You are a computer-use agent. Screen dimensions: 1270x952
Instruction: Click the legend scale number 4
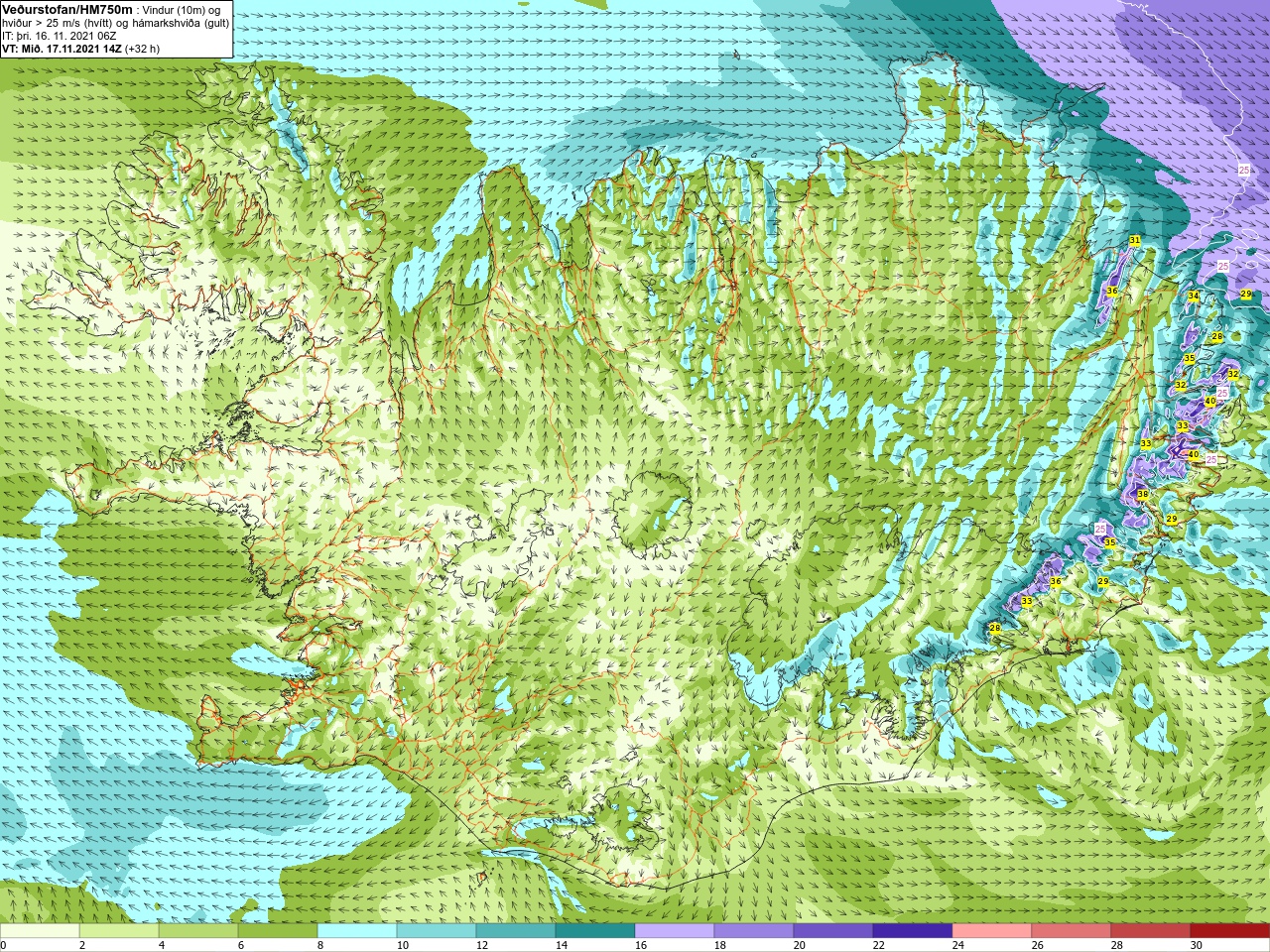click(161, 945)
